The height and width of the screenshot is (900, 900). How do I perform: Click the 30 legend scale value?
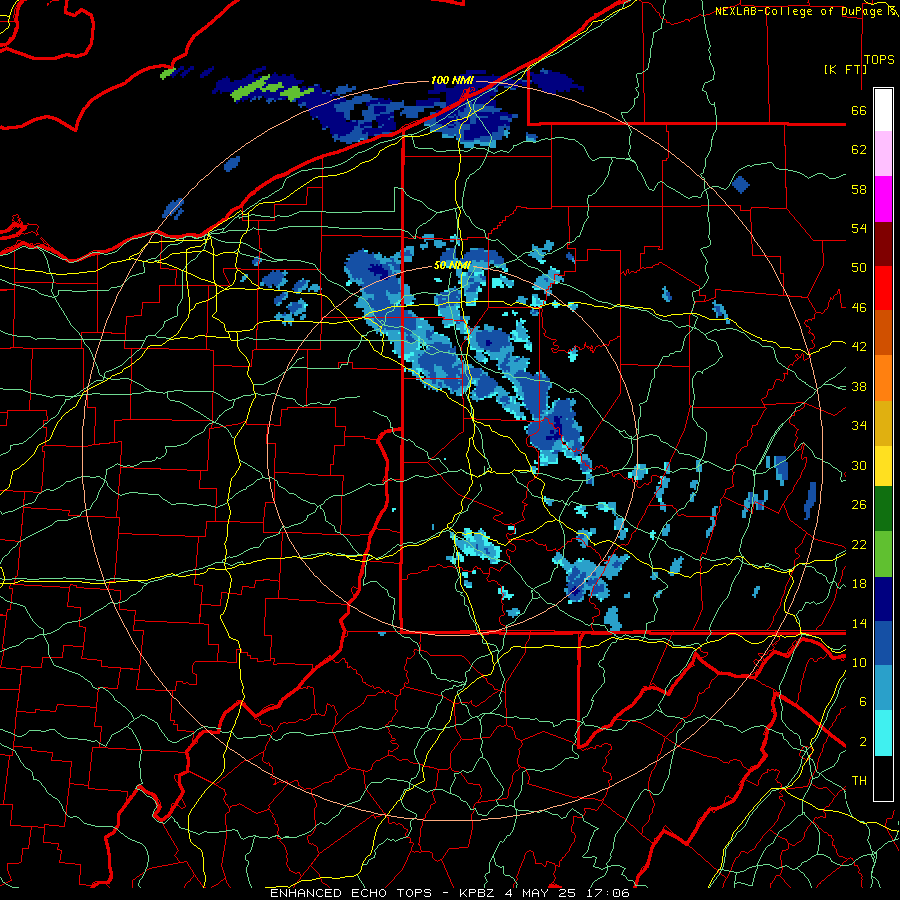(x=859, y=465)
